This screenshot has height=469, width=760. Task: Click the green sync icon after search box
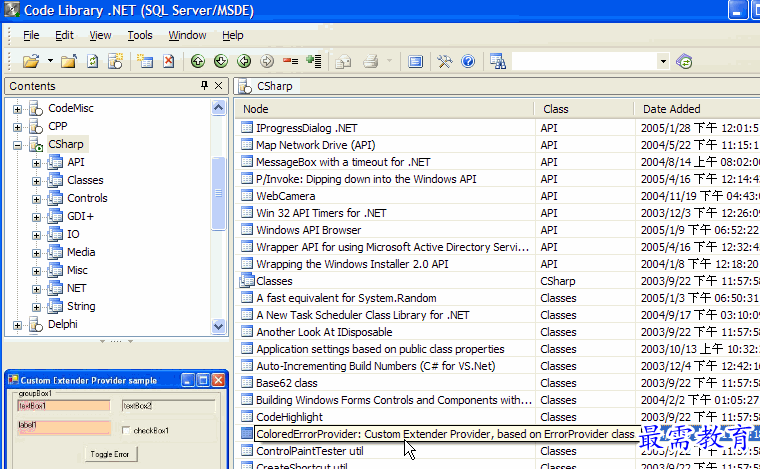(x=684, y=62)
